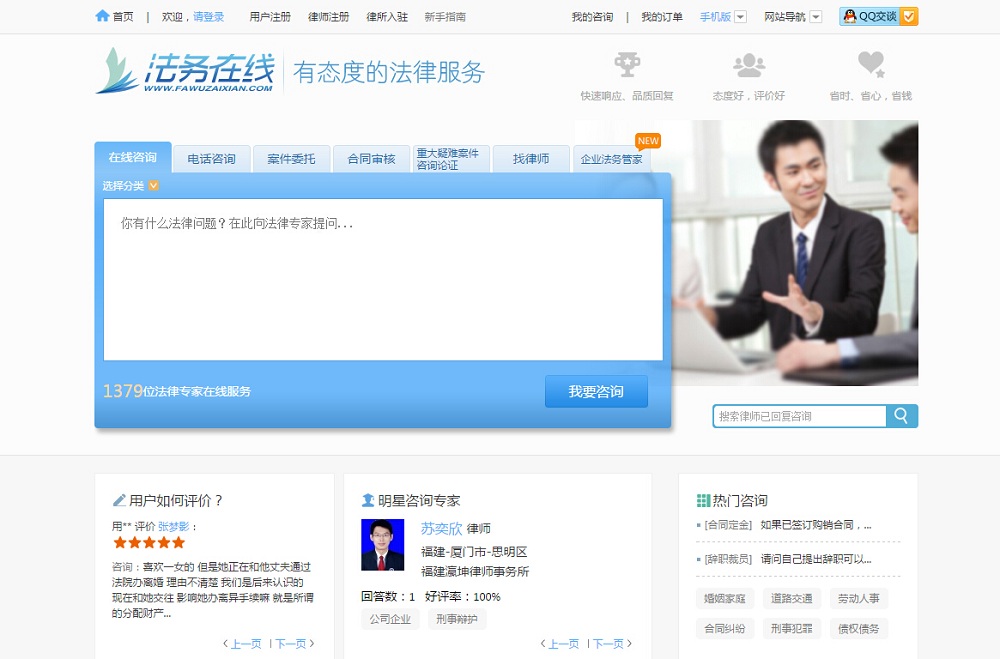
Task: Open the [合同定金] hot consultation entry
Action: tap(788, 525)
